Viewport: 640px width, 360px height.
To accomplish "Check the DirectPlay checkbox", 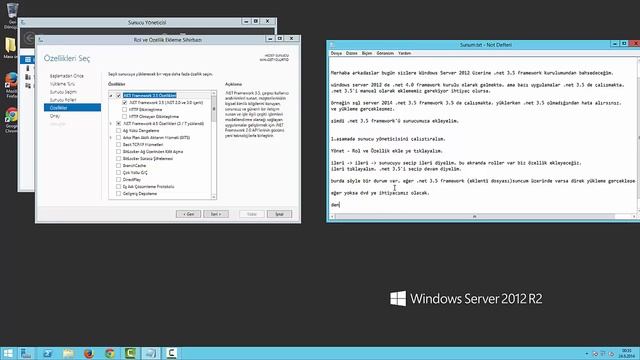I will point(118,180).
